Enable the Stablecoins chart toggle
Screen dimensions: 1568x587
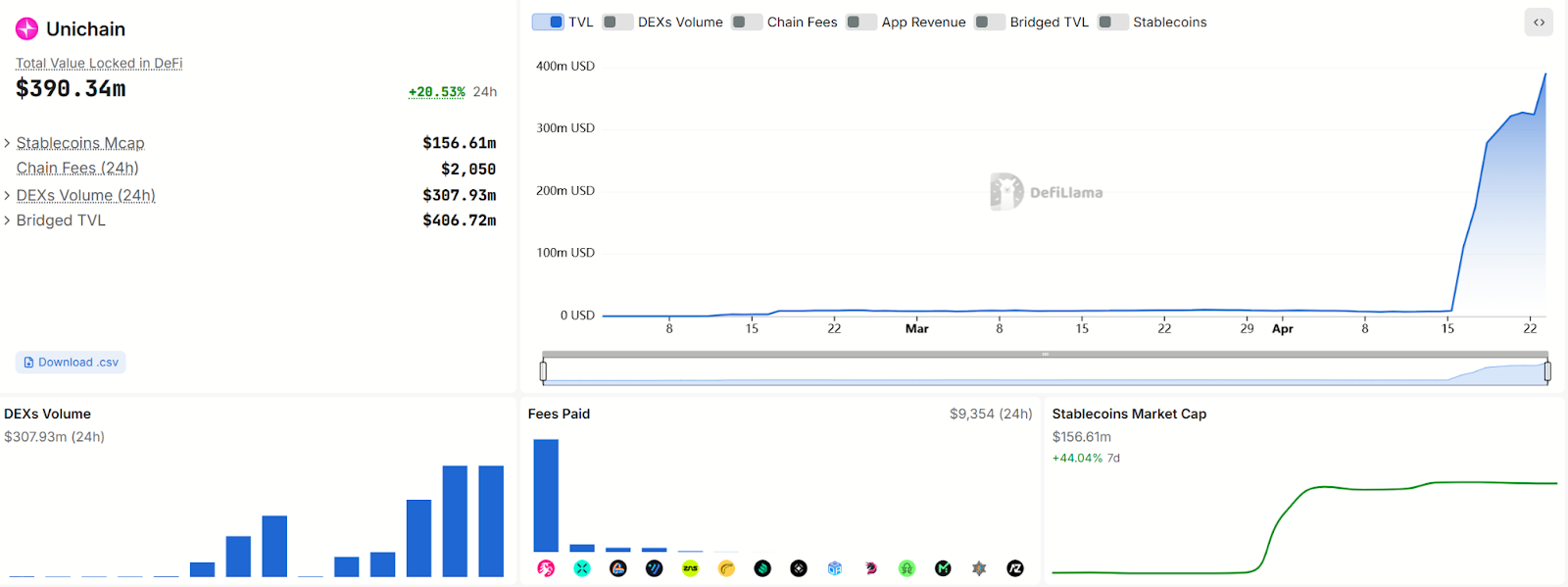coord(1112,23)
